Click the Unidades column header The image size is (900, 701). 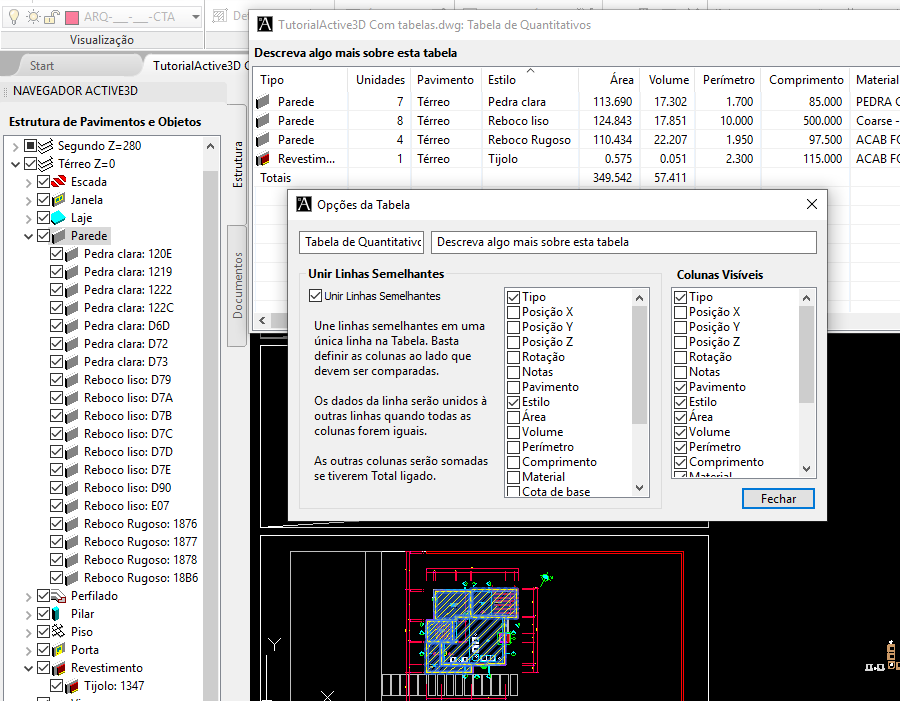pyautogui.click(x=380, y=80)
